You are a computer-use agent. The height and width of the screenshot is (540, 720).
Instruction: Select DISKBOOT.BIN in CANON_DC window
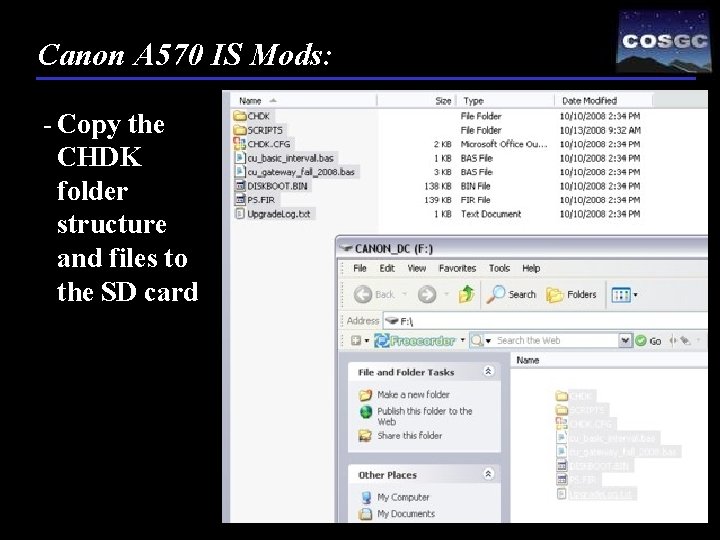click(x=594, y=466)
